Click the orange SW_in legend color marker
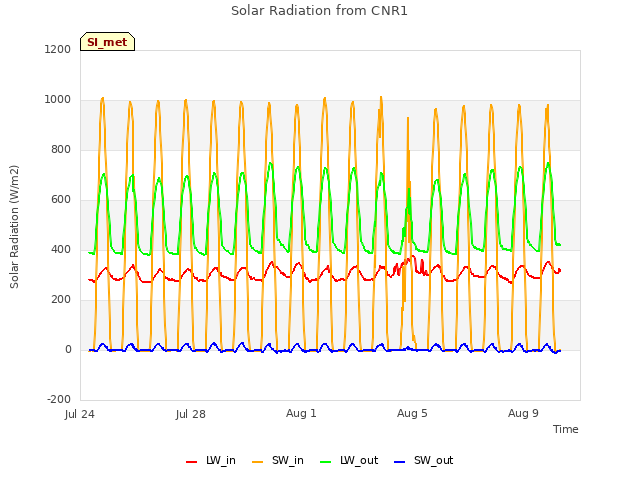The height and width of the screenshot is (480, 640). pos(258,462)
